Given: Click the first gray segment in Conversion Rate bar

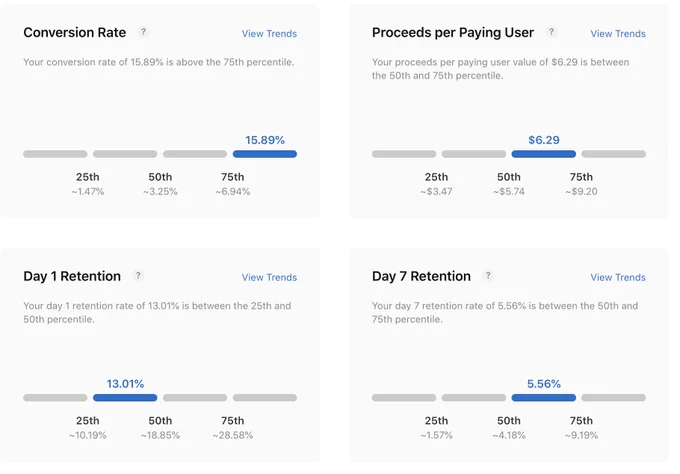Looking at the screenshot, I should pos(55,154).
